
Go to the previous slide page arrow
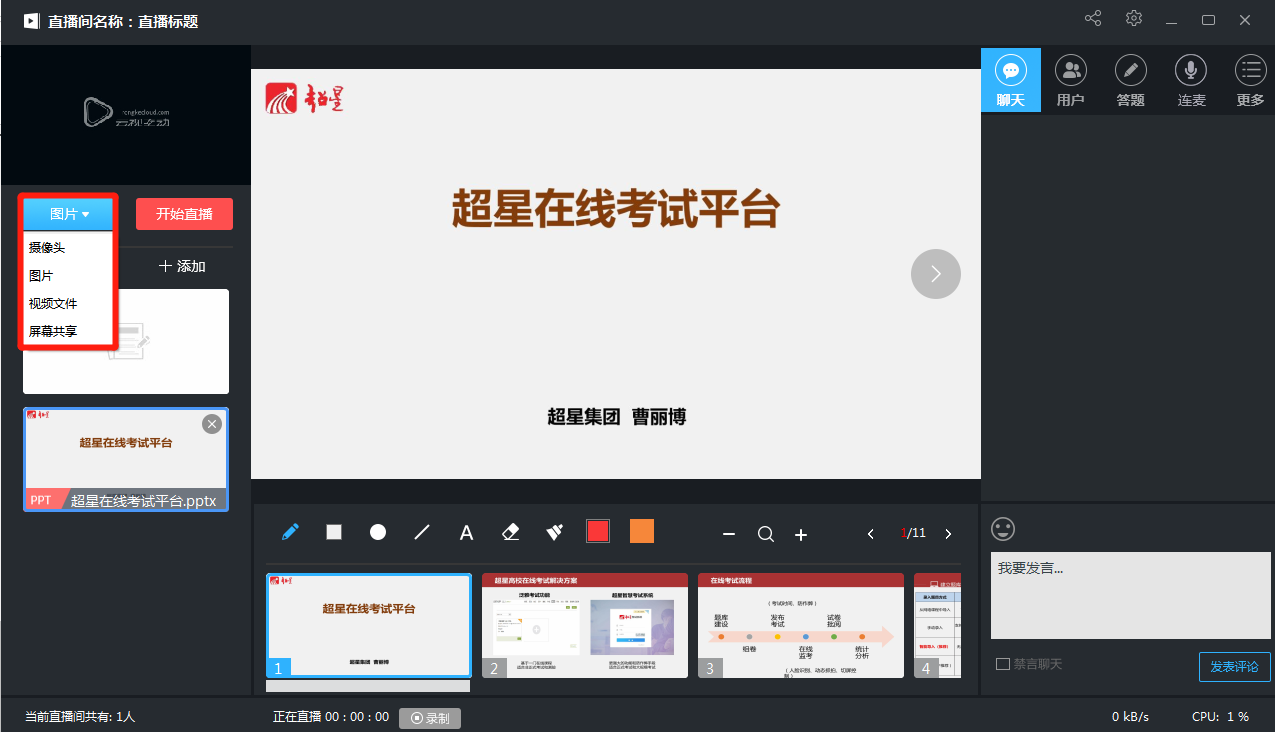(871, 534)
